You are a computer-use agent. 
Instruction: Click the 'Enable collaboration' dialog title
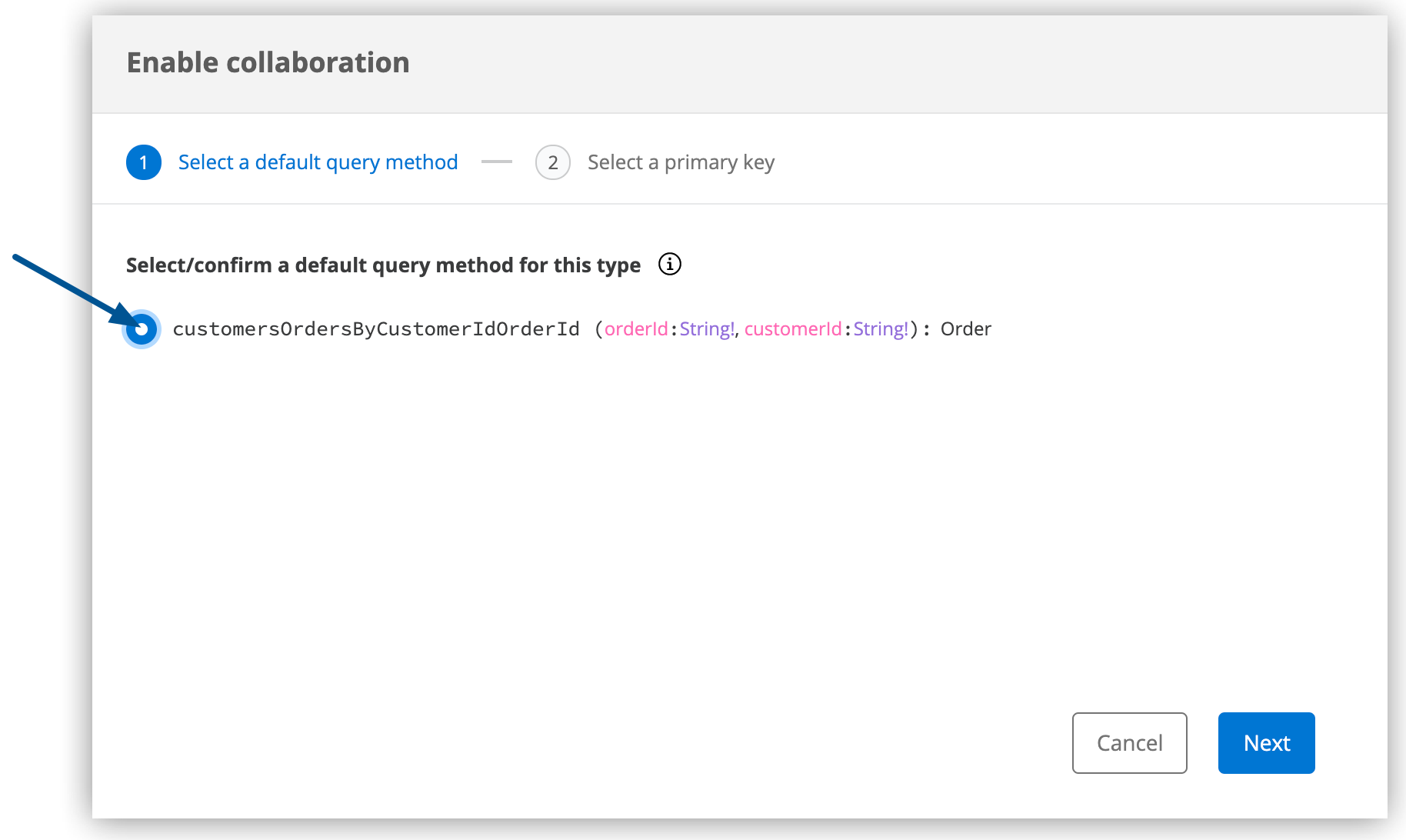[268, 62]
